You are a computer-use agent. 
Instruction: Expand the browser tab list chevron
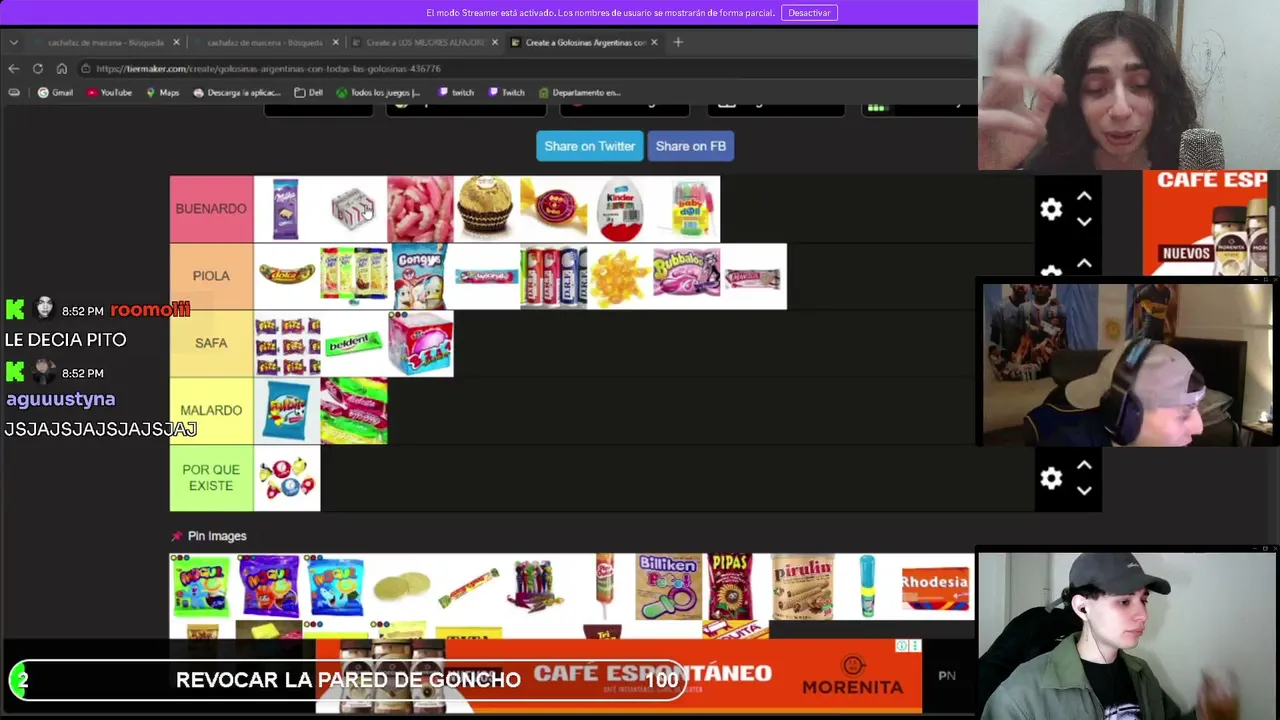point(13,42)
